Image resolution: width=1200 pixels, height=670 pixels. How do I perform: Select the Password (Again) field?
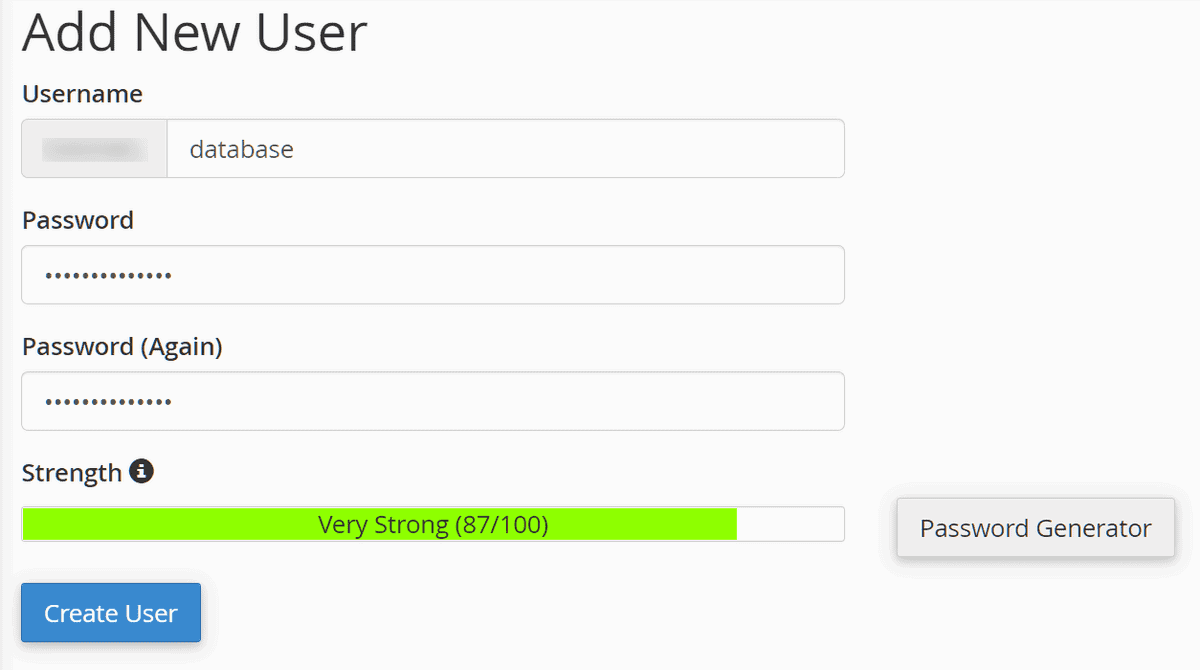click(x=432, y=401)
